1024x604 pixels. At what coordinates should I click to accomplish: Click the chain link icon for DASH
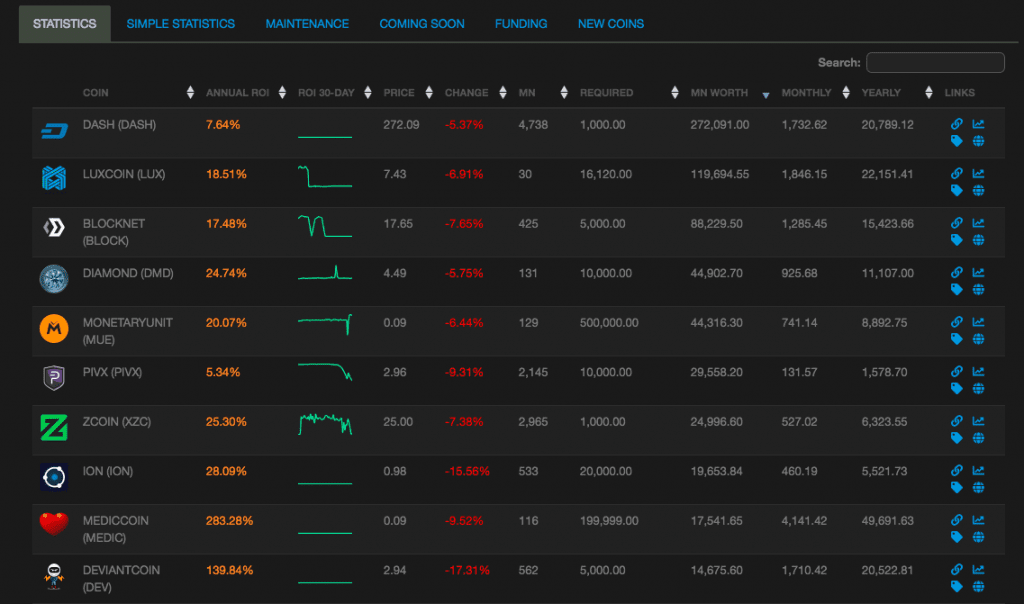[x=956, y=125]
